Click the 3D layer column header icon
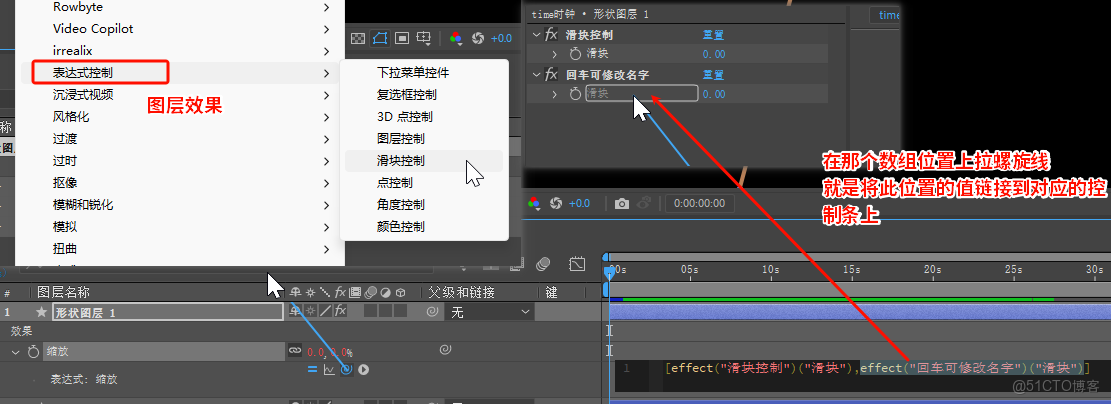The height and width of the screenshot is (404, 1111). click(x=400, y=293)
